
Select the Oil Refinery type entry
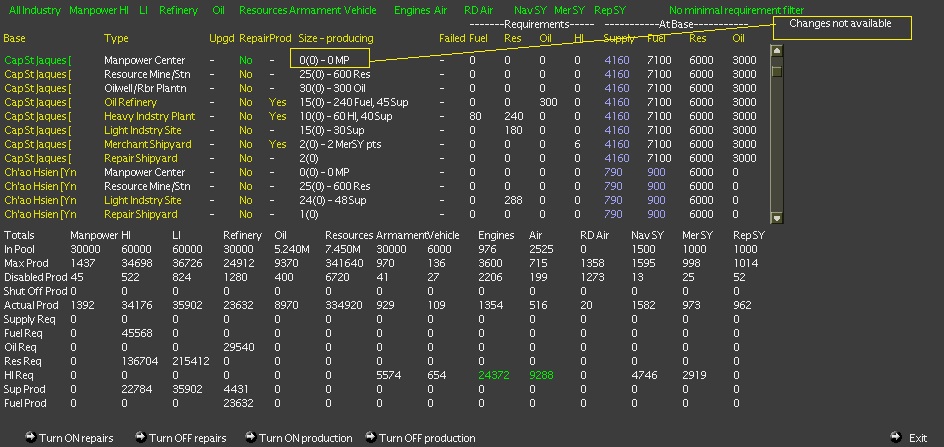pyautogui.click(x=130, y=102)
